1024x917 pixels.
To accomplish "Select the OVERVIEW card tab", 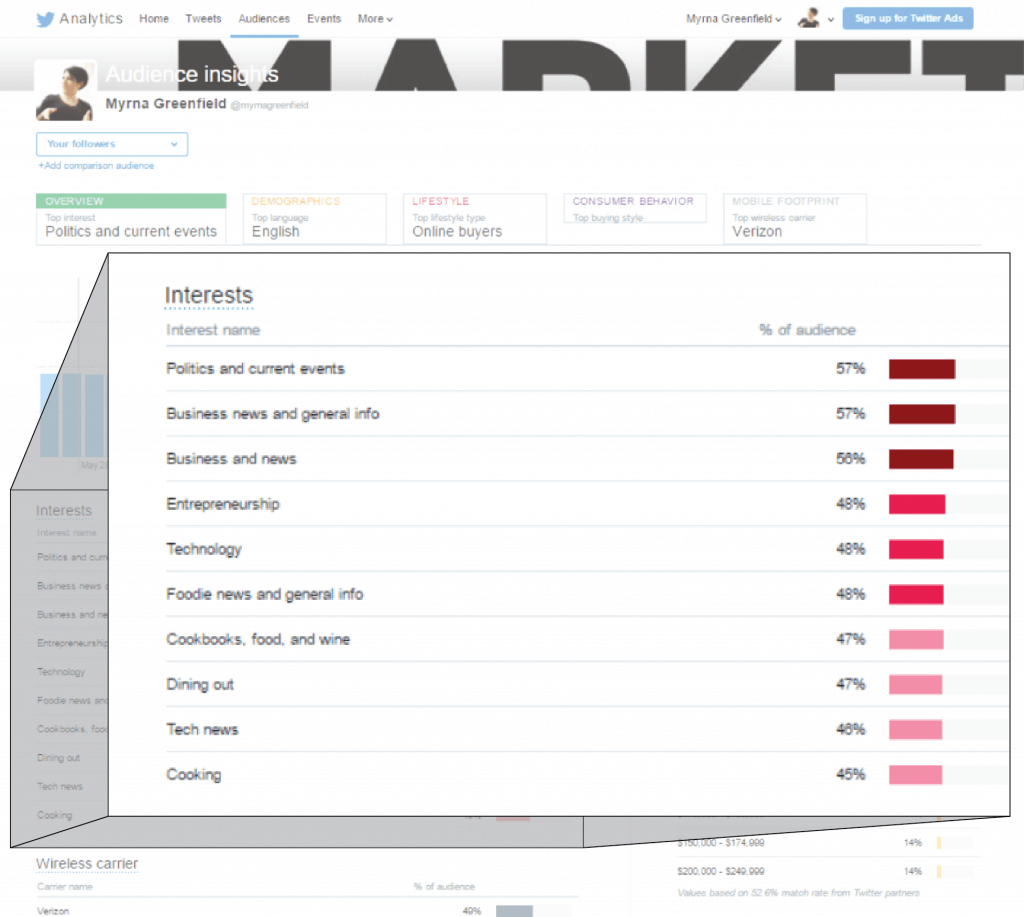I will (x=131, y=218).
